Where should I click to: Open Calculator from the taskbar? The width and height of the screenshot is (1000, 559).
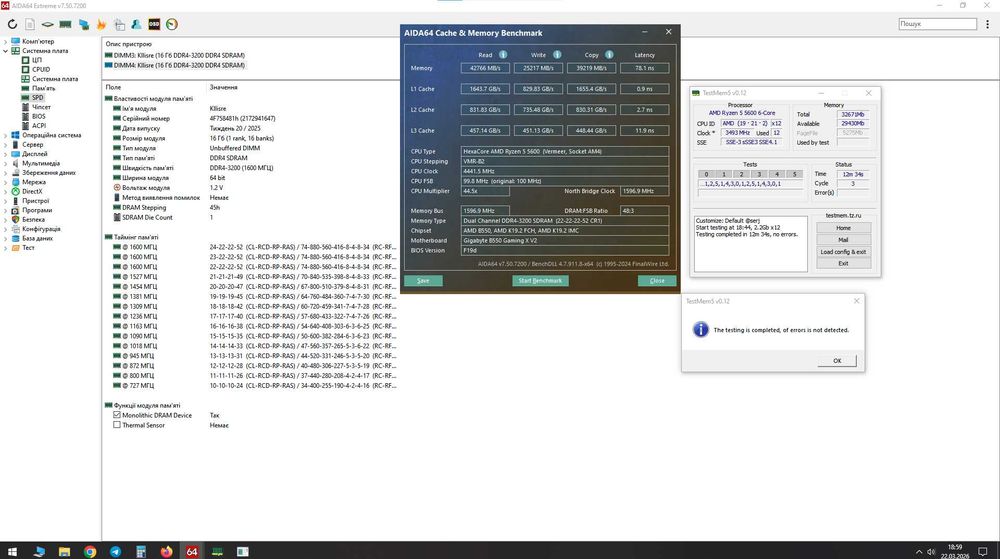(x=141, y=551)
